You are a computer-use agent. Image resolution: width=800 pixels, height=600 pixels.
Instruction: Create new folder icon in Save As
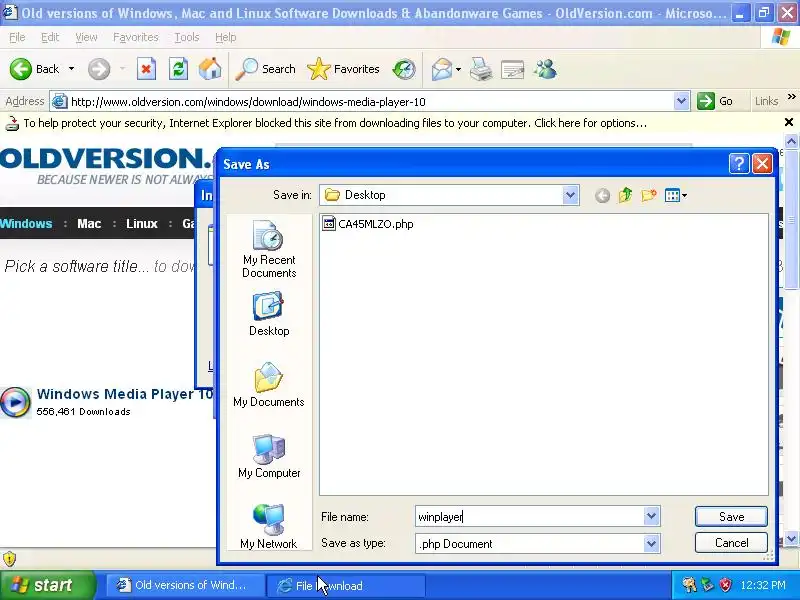tap(648, 195)
